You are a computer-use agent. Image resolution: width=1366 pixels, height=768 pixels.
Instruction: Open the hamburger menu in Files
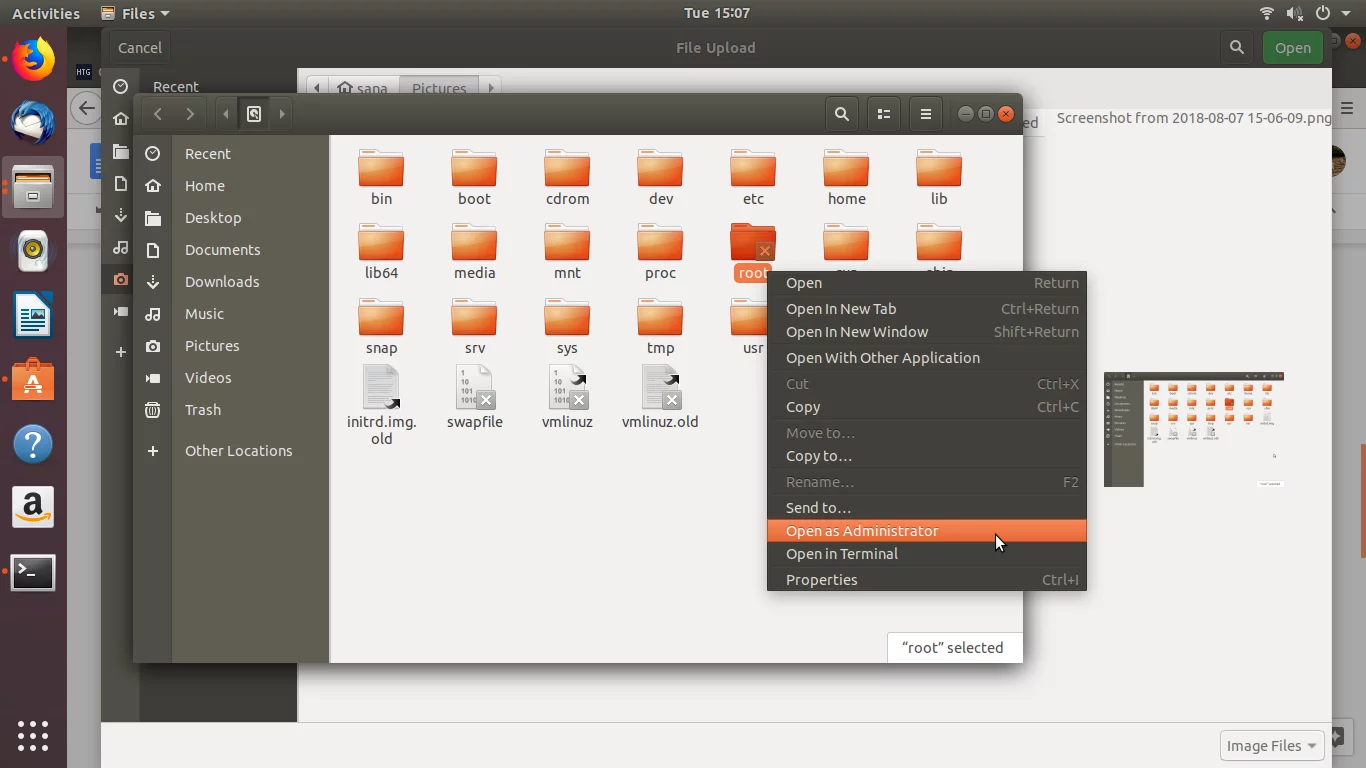pyautogui.click(x=926, y=114)
